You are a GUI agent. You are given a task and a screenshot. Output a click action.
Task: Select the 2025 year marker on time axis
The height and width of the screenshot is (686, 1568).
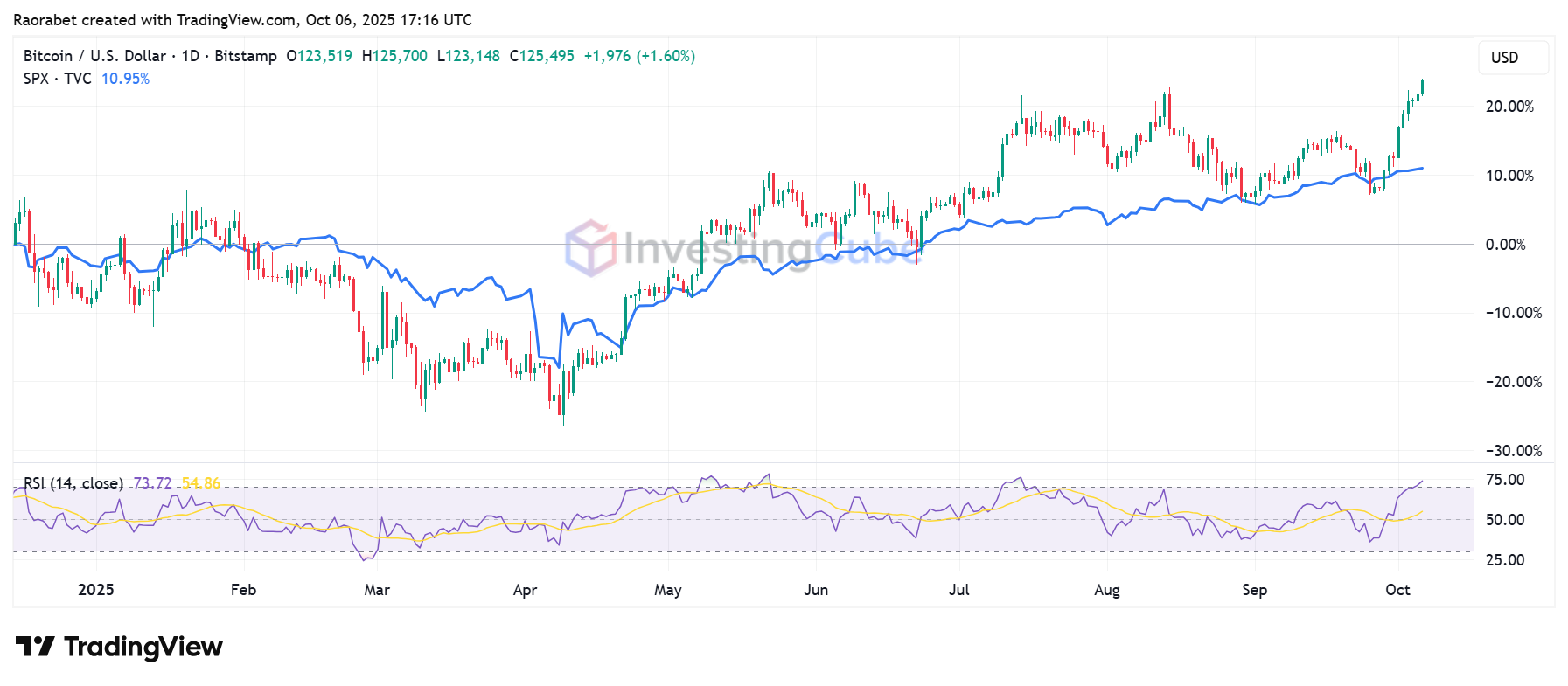click(x=96, y=590)
